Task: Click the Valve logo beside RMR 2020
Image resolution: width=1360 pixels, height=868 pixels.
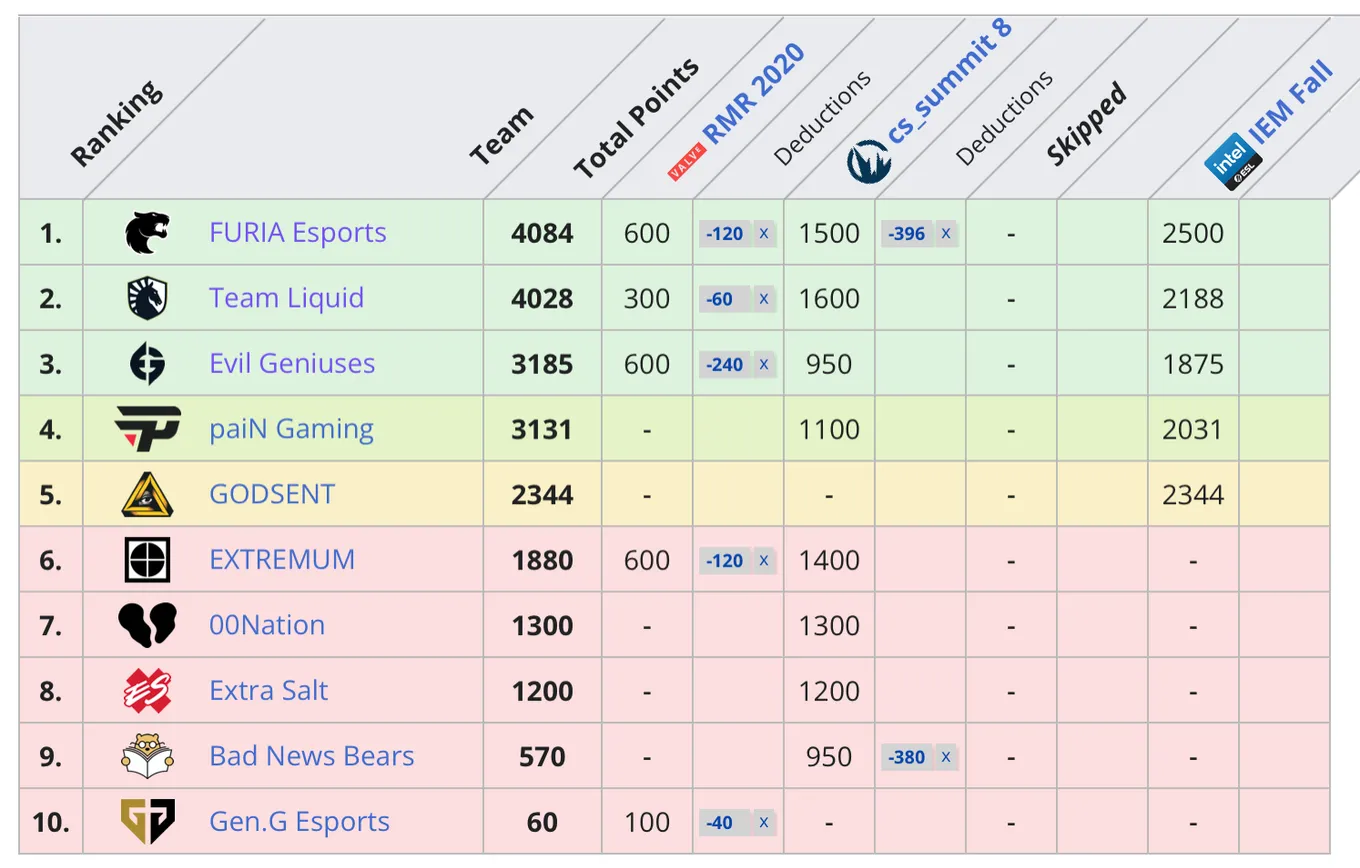Action: tap(687, 162)
